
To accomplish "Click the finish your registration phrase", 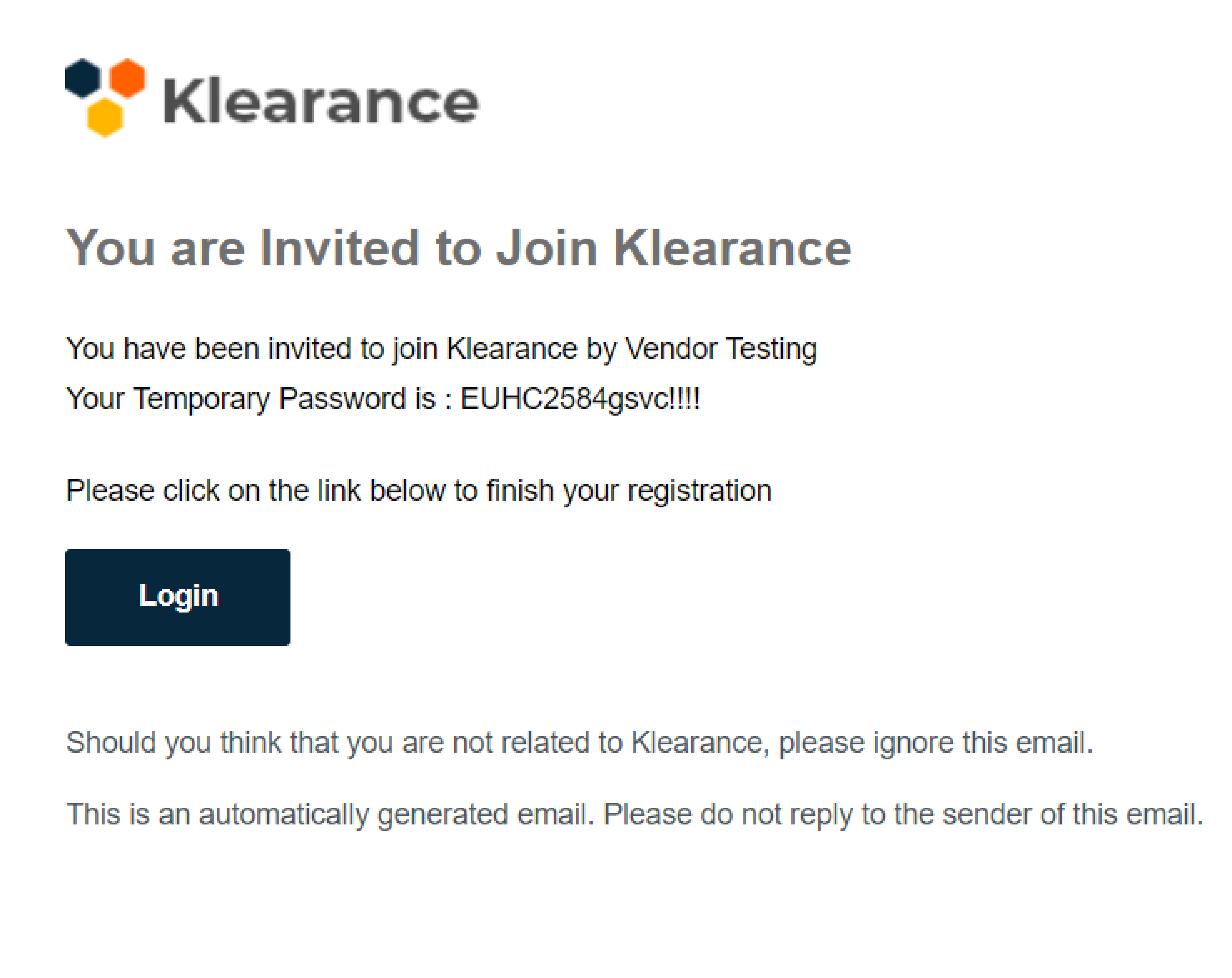I will [x=629, y=490].
